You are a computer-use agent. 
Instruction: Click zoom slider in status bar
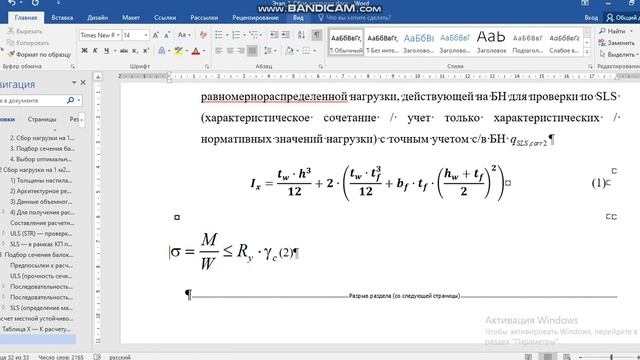611,357
